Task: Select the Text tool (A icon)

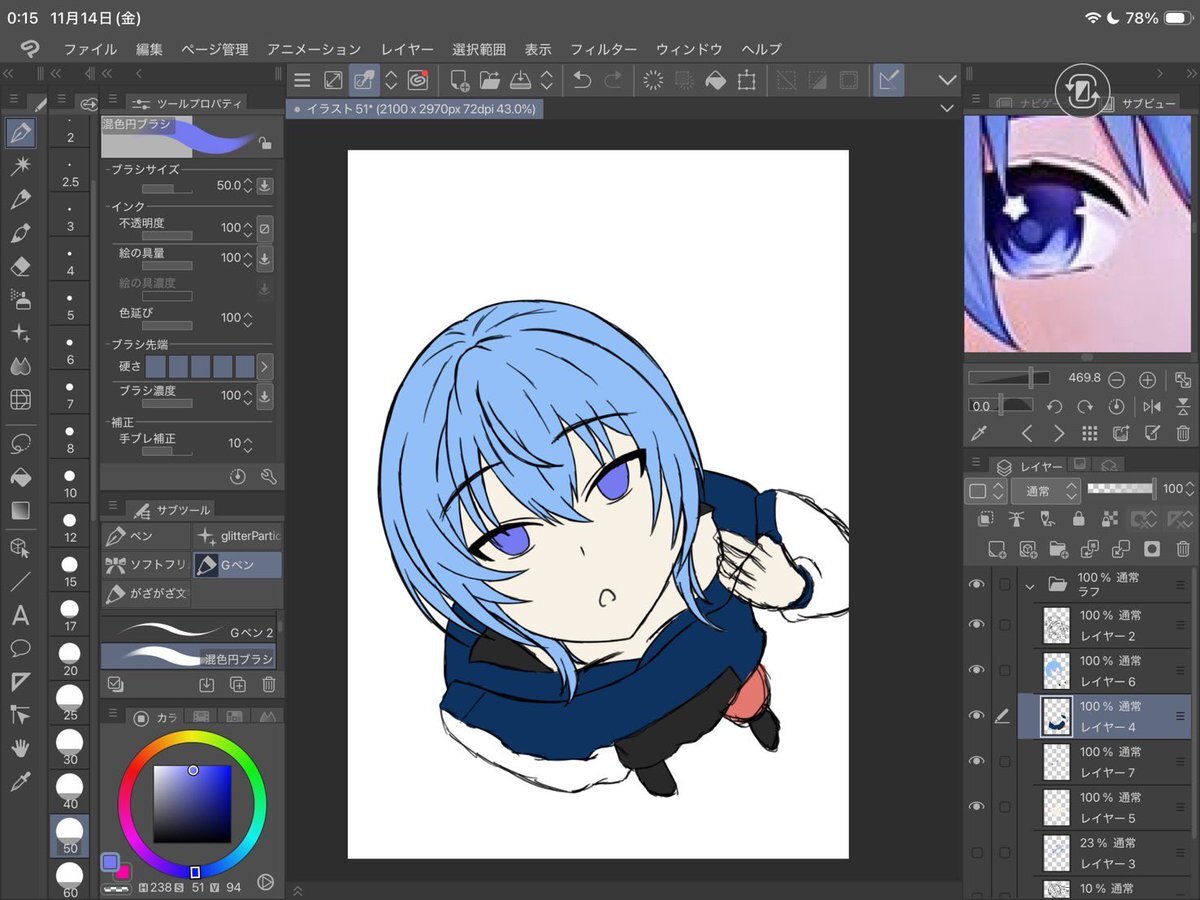Action: click(20, 615)
